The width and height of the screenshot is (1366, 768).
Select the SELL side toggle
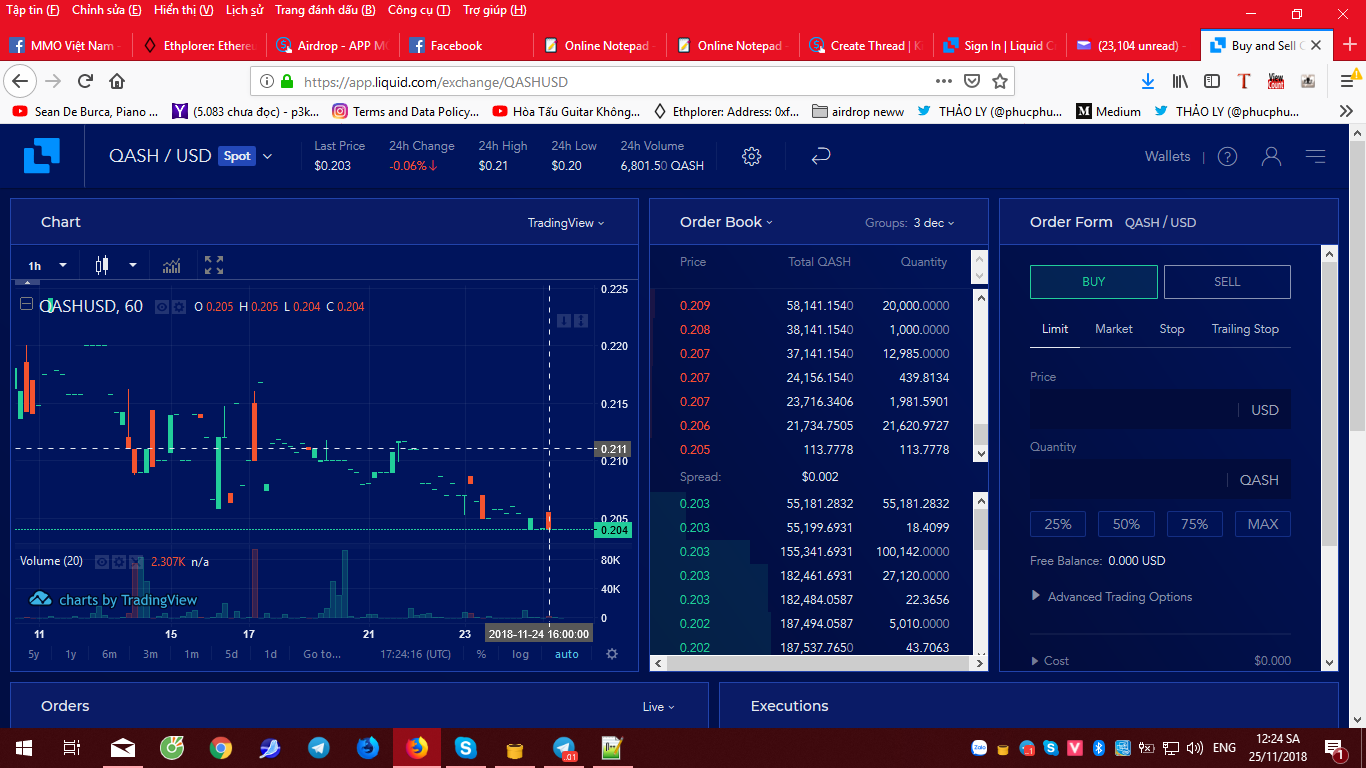coord(1227,282)
